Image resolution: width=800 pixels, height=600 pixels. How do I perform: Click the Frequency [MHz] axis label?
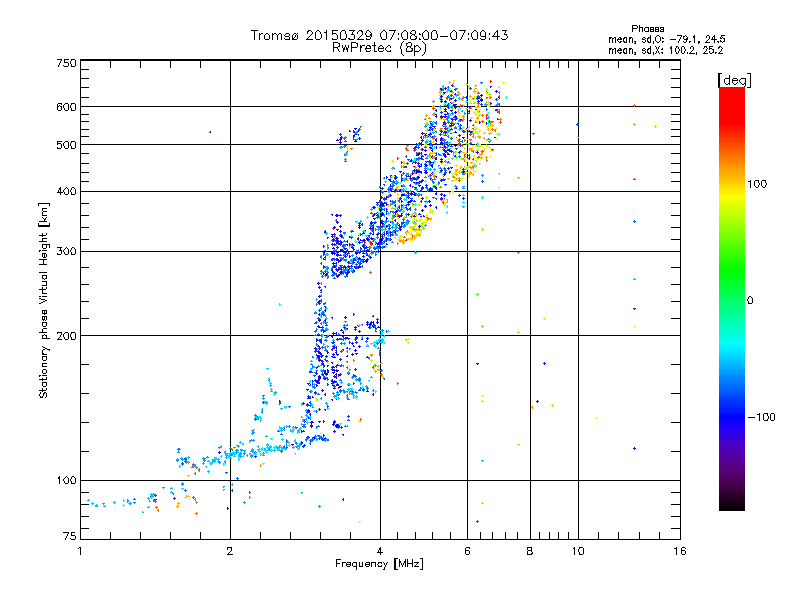click(379, 564)
